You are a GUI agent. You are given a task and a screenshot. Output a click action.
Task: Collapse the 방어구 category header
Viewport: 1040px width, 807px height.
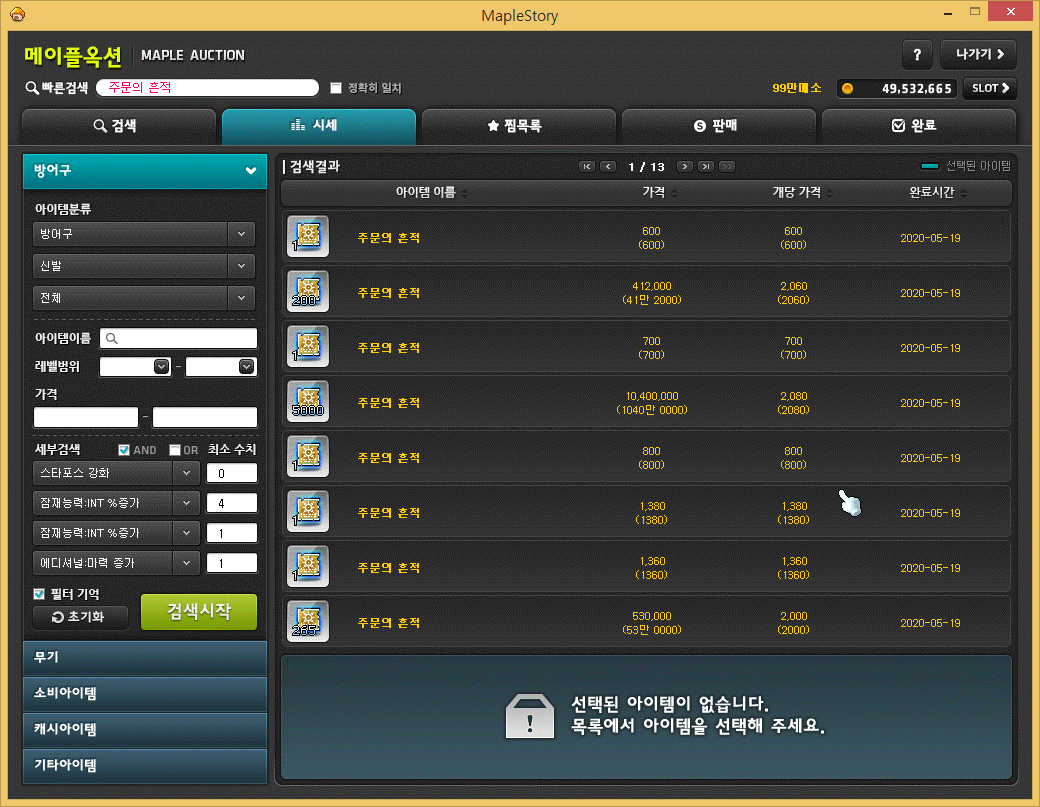click(x=145, y=171)
